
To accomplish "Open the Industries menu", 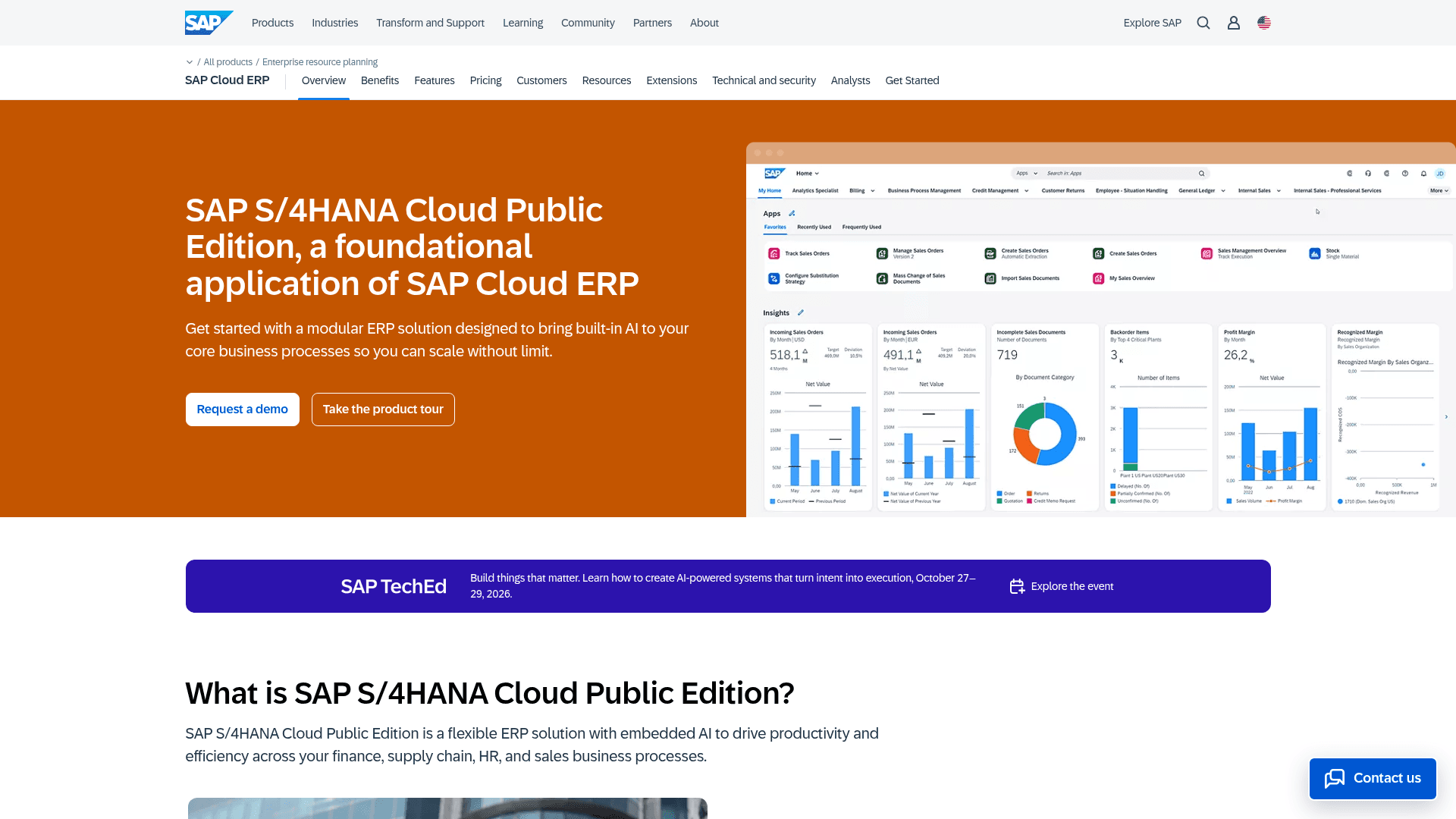I will tap(334, 23).
